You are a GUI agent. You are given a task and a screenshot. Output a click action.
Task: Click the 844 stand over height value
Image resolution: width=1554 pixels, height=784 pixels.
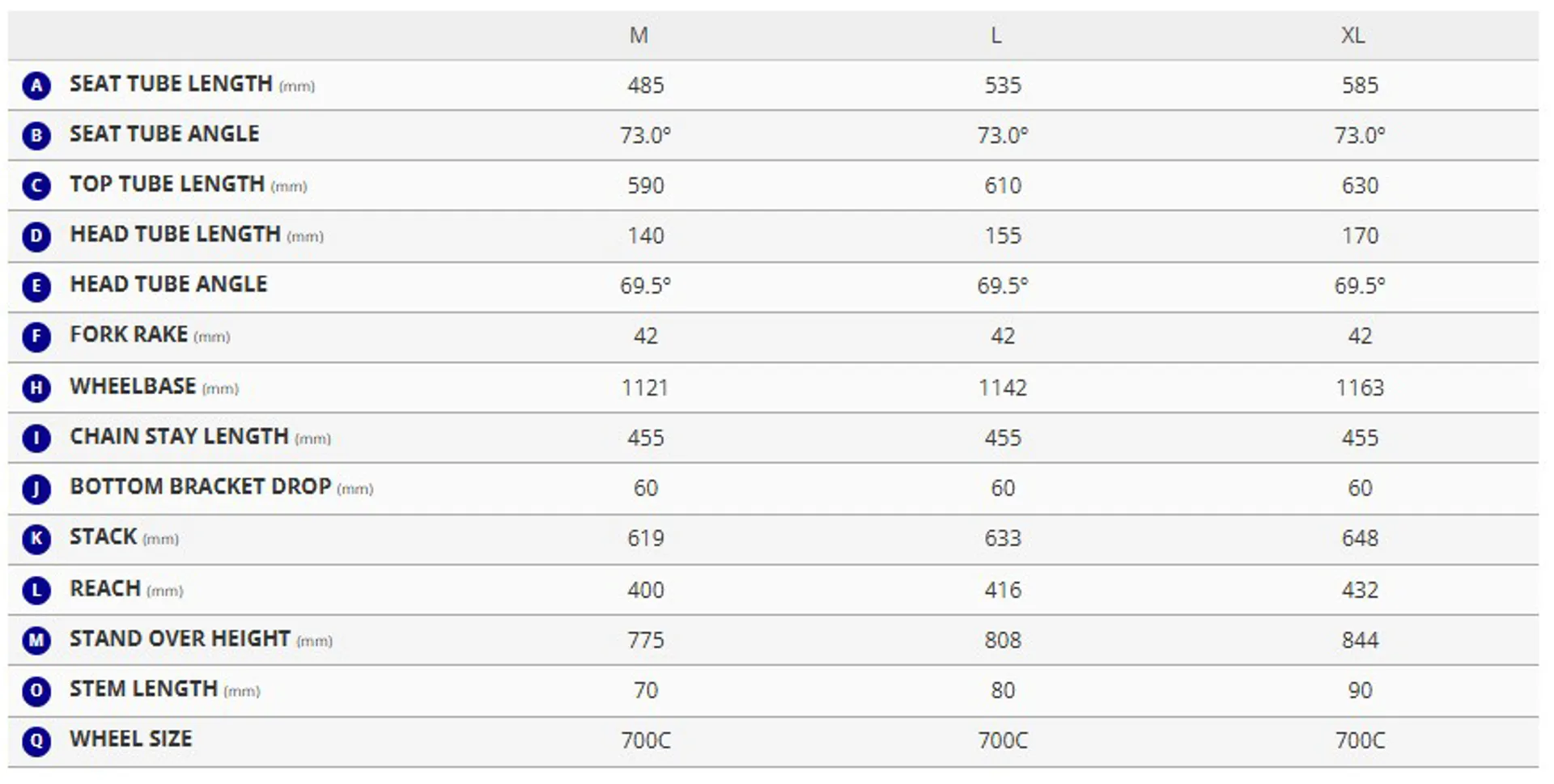click(1360, 641)
